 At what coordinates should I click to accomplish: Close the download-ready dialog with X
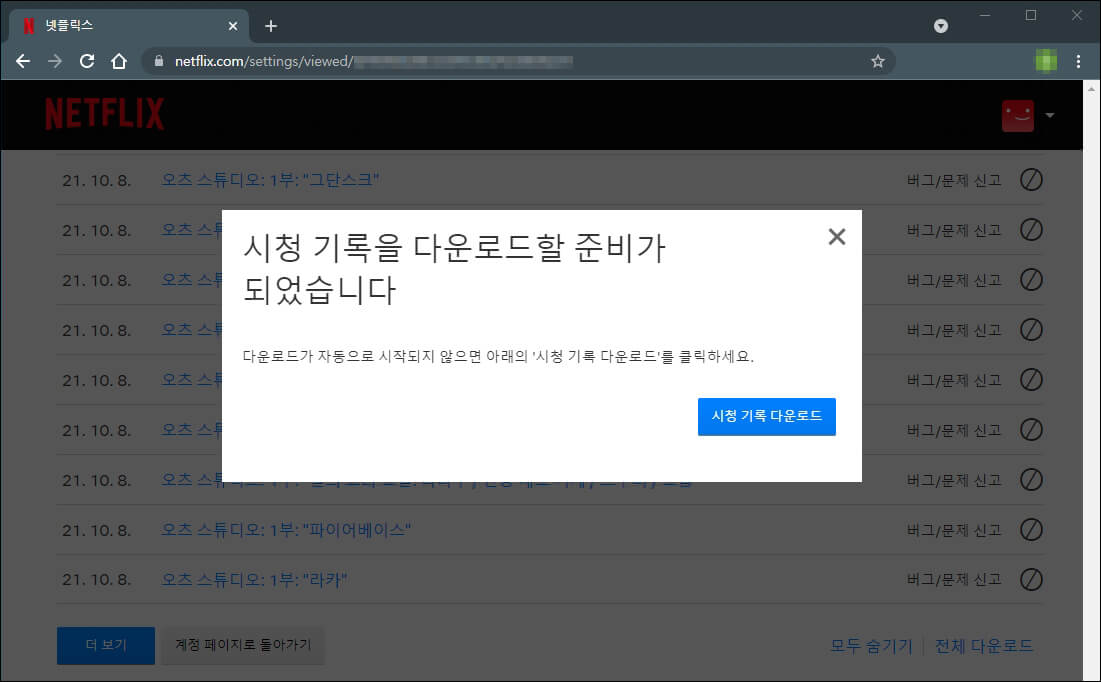pos(836,237)
